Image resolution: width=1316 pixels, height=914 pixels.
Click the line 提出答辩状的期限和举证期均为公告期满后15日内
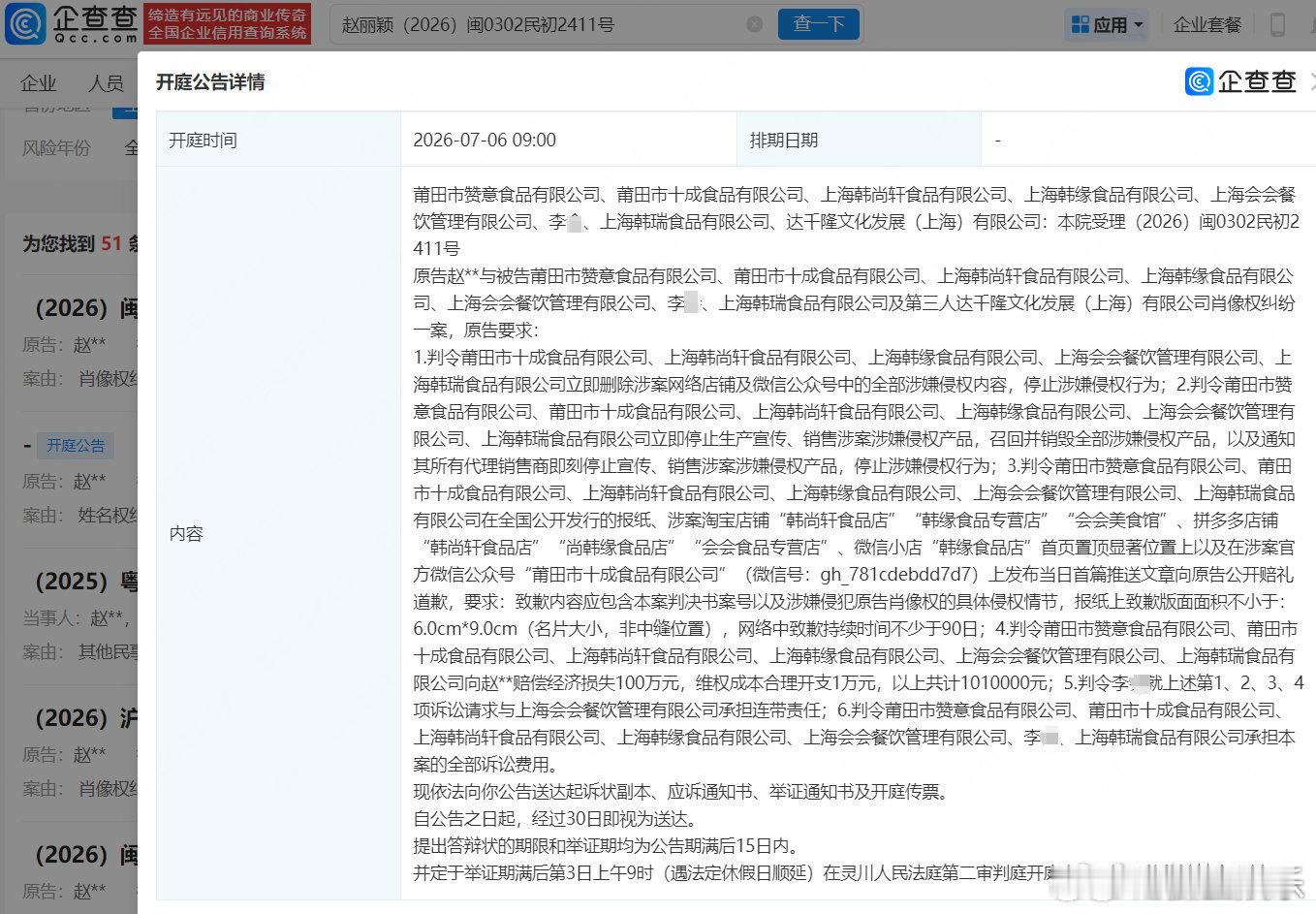[607, 846]
